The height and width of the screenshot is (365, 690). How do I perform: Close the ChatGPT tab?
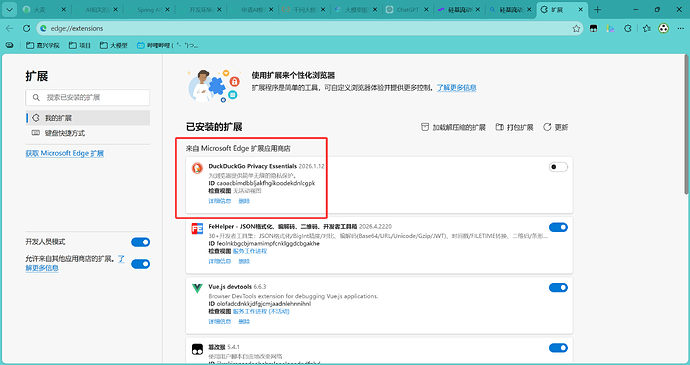[x=426, y=10]
